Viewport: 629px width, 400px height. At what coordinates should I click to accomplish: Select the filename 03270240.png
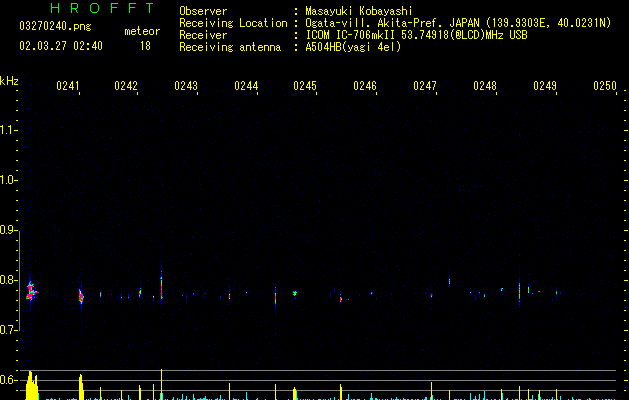(x=55, y=26)
